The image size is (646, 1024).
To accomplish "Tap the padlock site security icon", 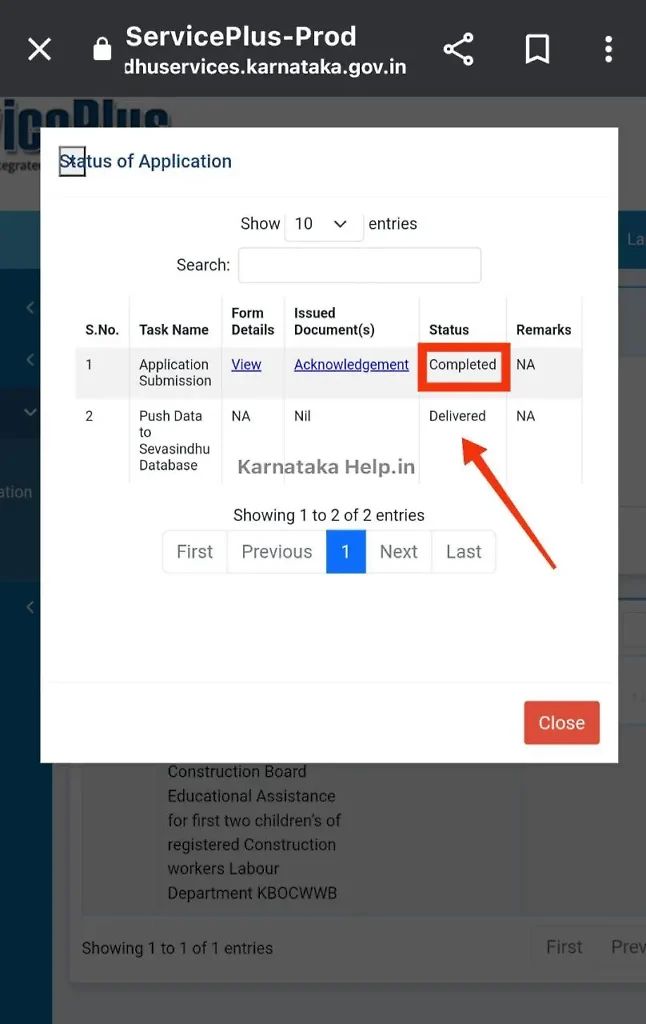I will click(x=102, y=48).
